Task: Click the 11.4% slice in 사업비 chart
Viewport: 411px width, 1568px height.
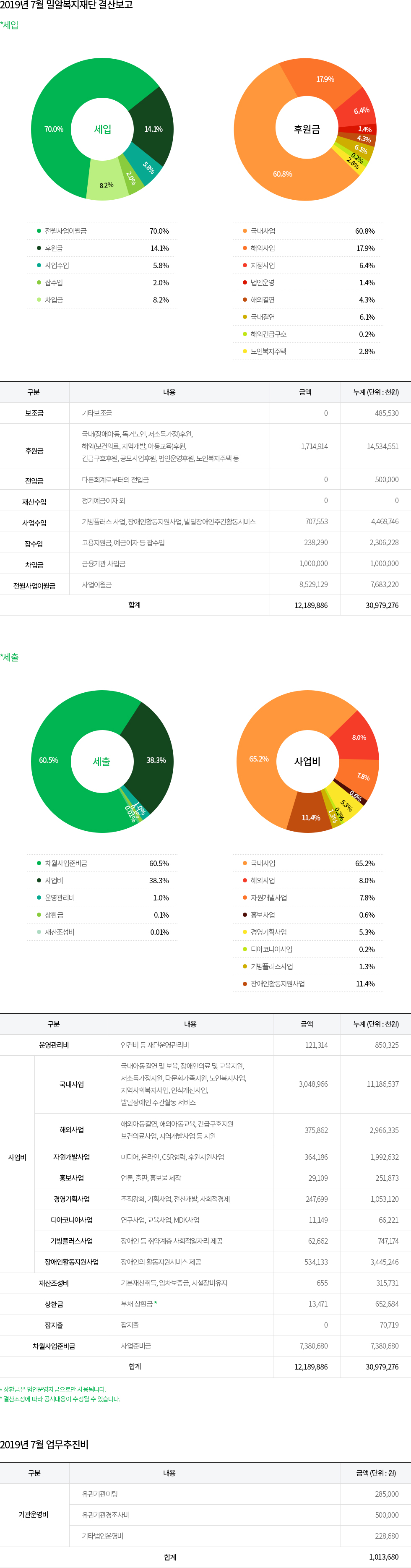Action: (x=311, y=817)
